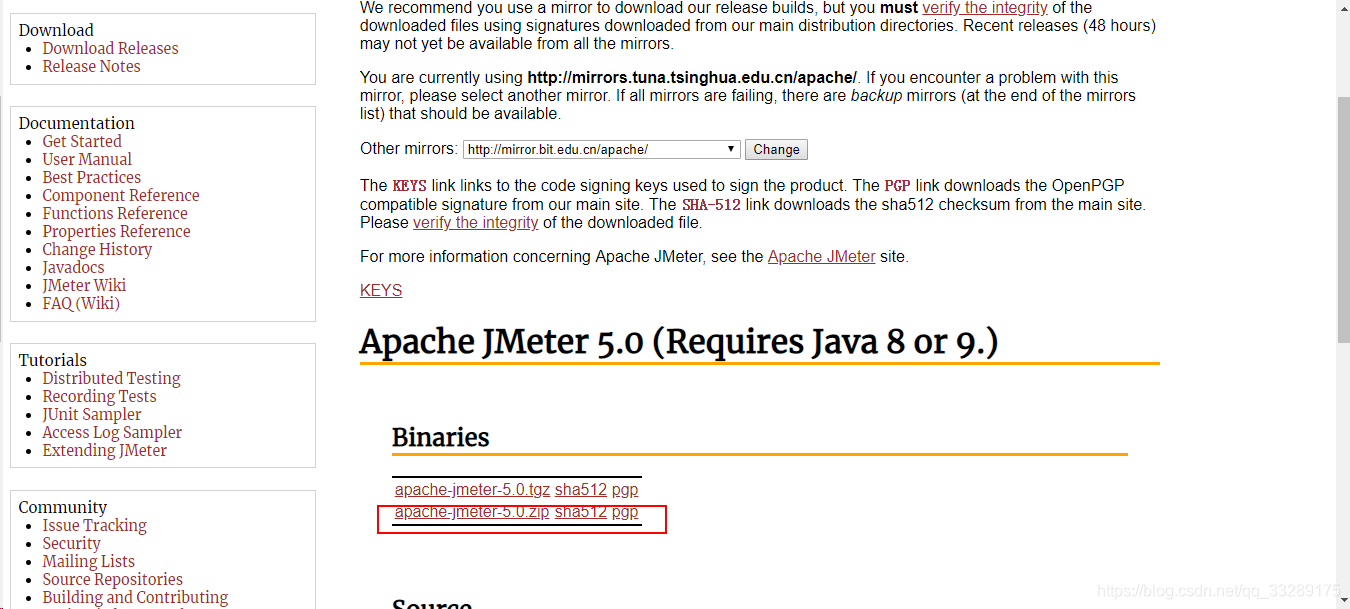The image size is (1350, 609).
Task: Click the Apache JMeter 5.0 heading
Action: (x=679, y=341)
